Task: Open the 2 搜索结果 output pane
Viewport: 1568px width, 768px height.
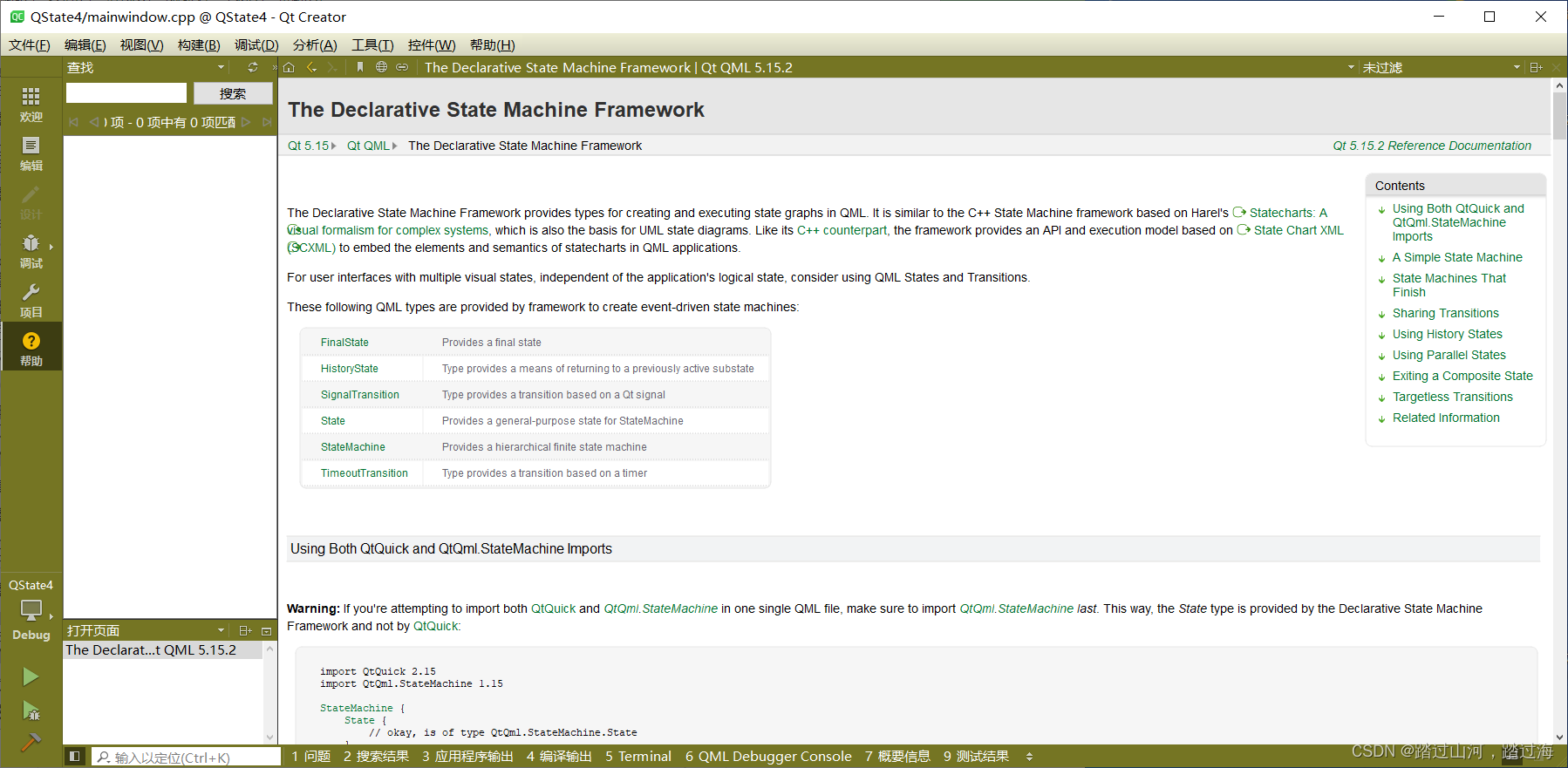Action: tap(376, 757)
